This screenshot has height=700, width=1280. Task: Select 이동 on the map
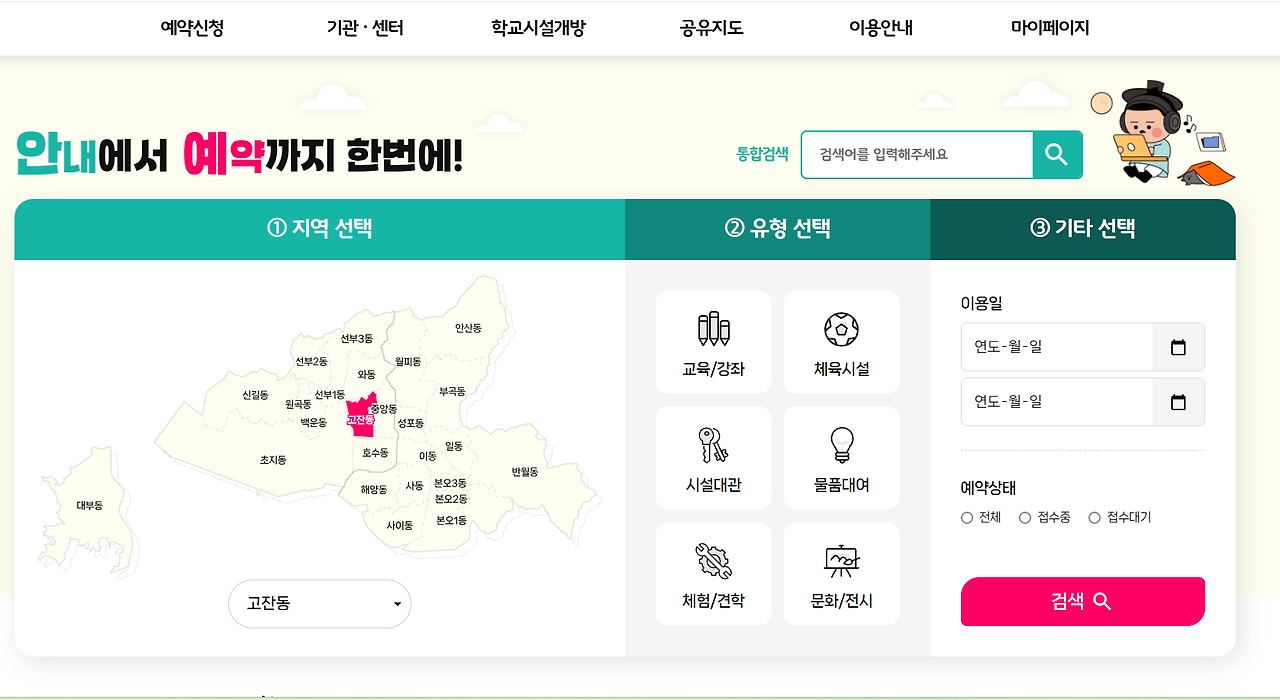[x=428, y=456]
